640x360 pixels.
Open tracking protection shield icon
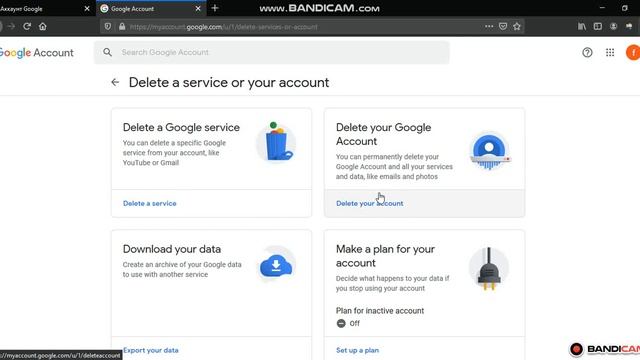click(108, 27)
